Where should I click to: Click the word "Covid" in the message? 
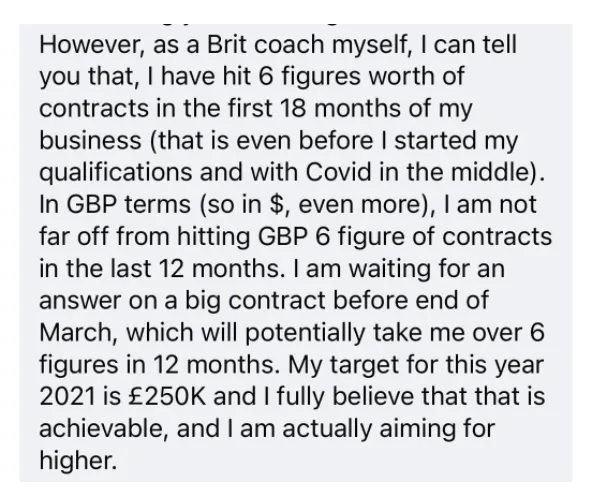point(338,172)
